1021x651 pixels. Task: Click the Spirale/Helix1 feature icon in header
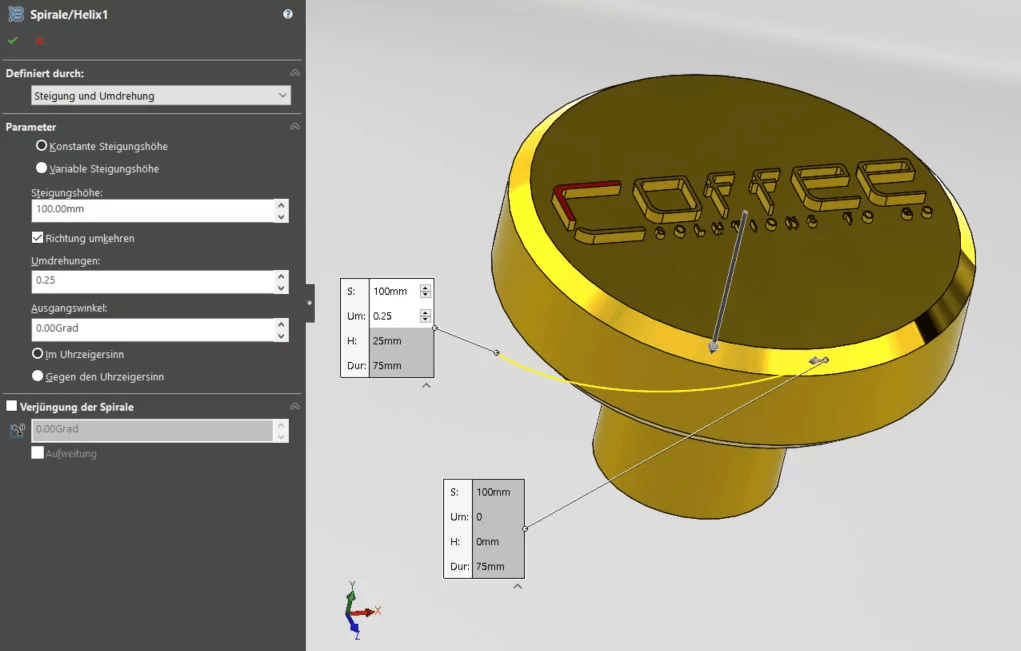pos(16,14)
